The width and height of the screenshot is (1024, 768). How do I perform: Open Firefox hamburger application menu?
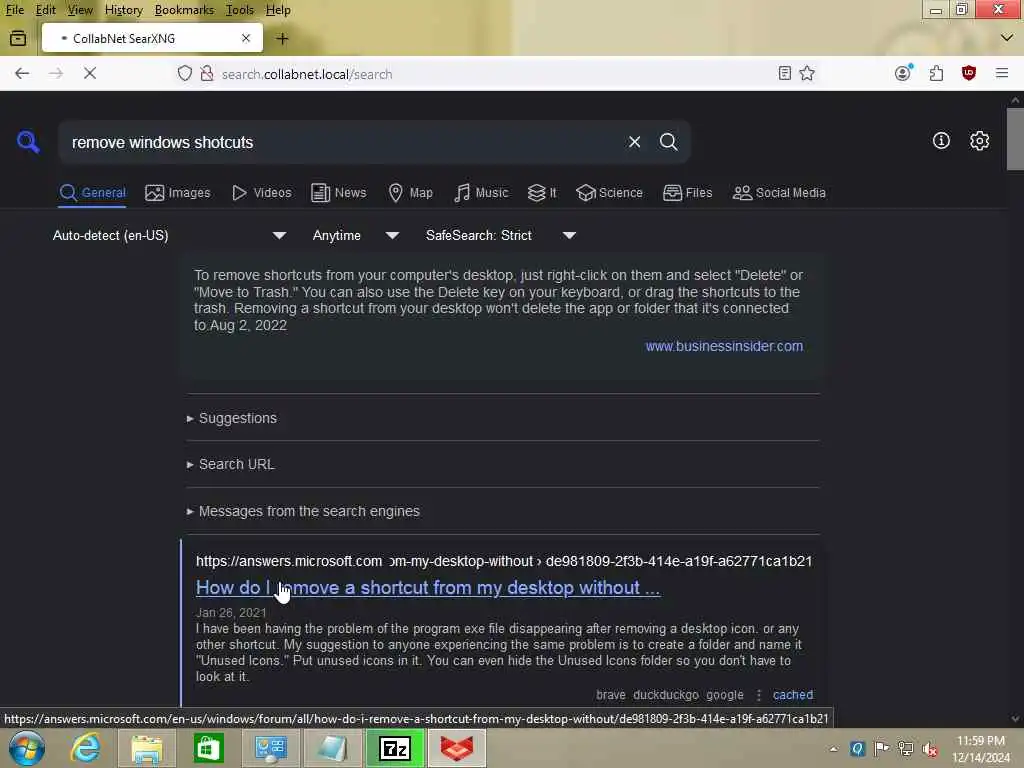coord(1002,73)
